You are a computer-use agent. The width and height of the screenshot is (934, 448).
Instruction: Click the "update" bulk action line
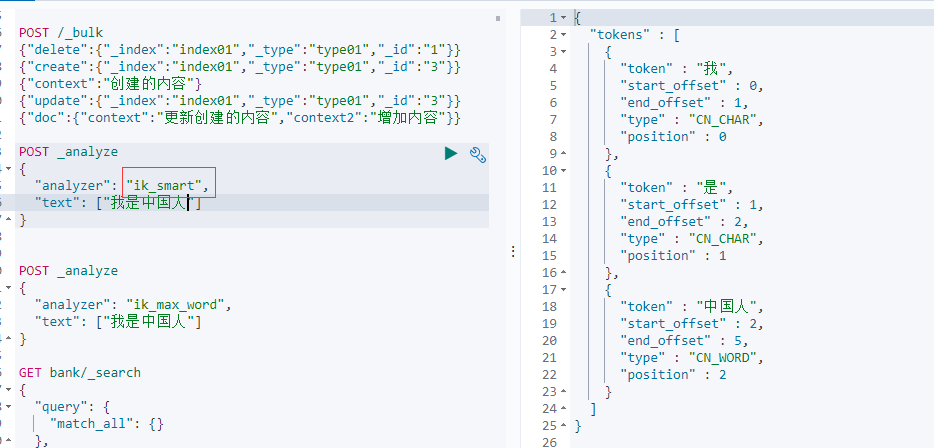pos(239,101)
